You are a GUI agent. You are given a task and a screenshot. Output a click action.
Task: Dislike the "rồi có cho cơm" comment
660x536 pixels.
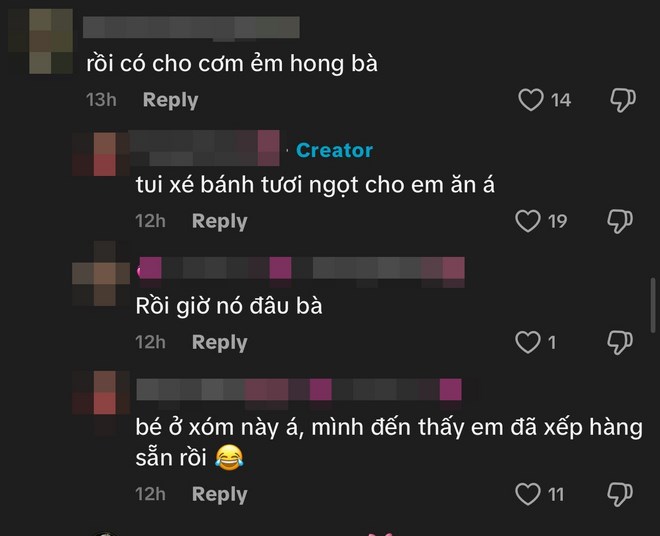[623, 100]
